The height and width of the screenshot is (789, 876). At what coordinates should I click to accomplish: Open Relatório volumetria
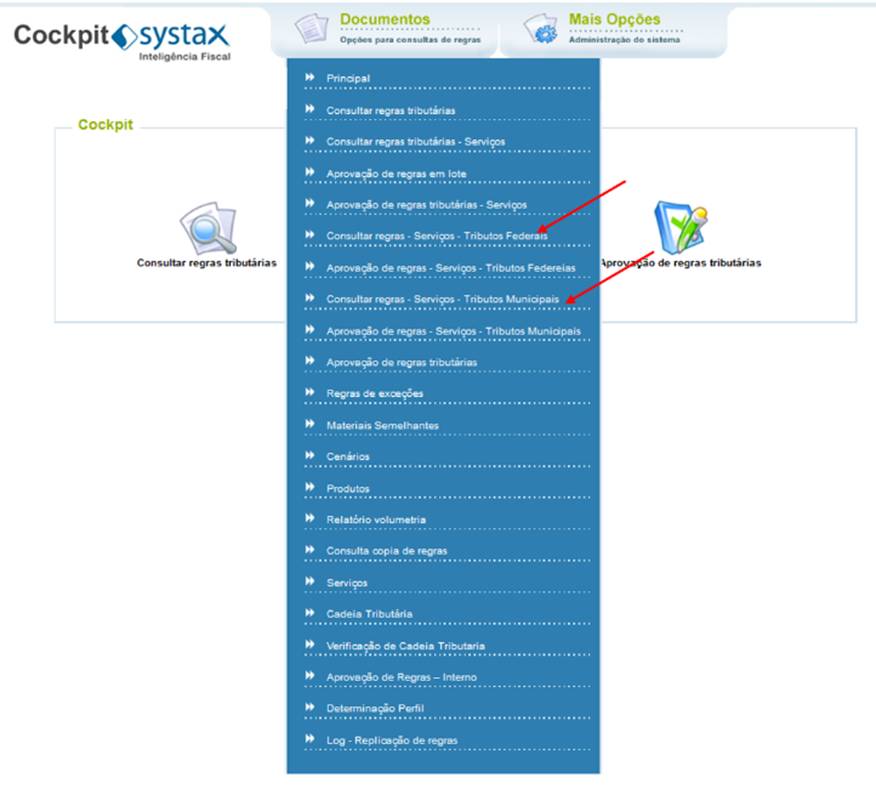coord(376,520)
